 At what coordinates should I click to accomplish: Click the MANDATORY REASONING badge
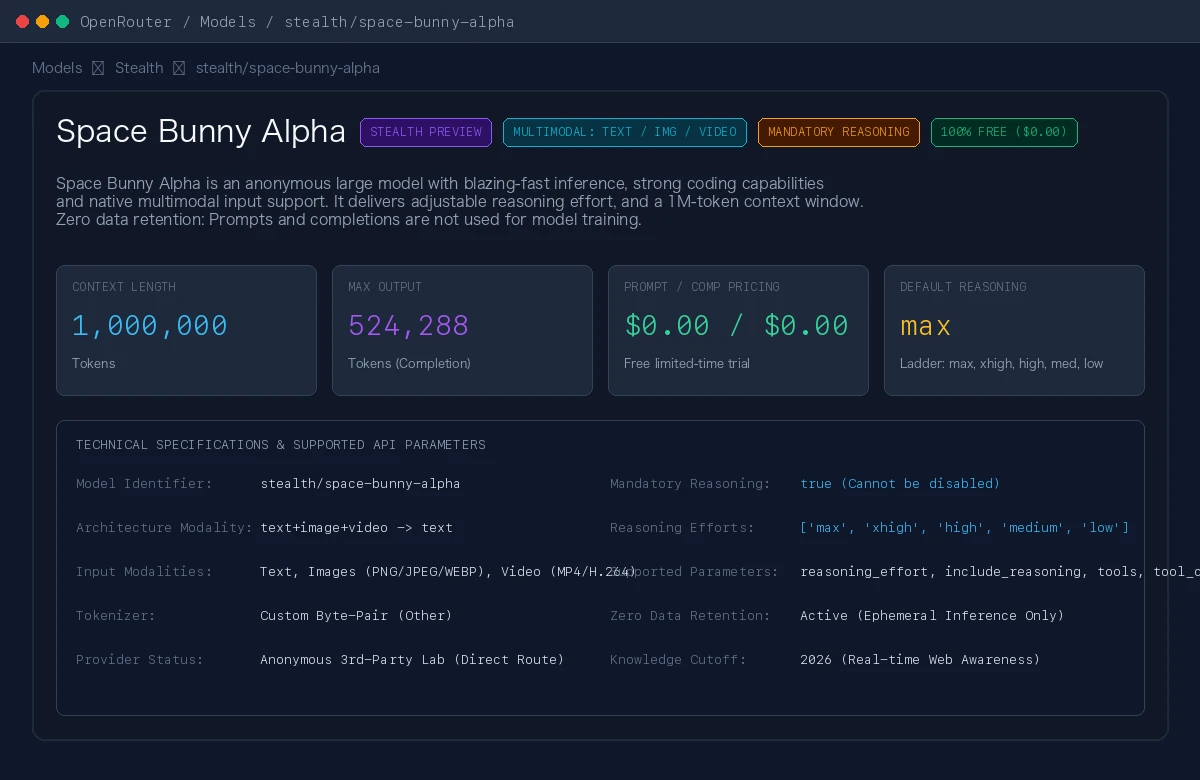(x=839, y=132)
